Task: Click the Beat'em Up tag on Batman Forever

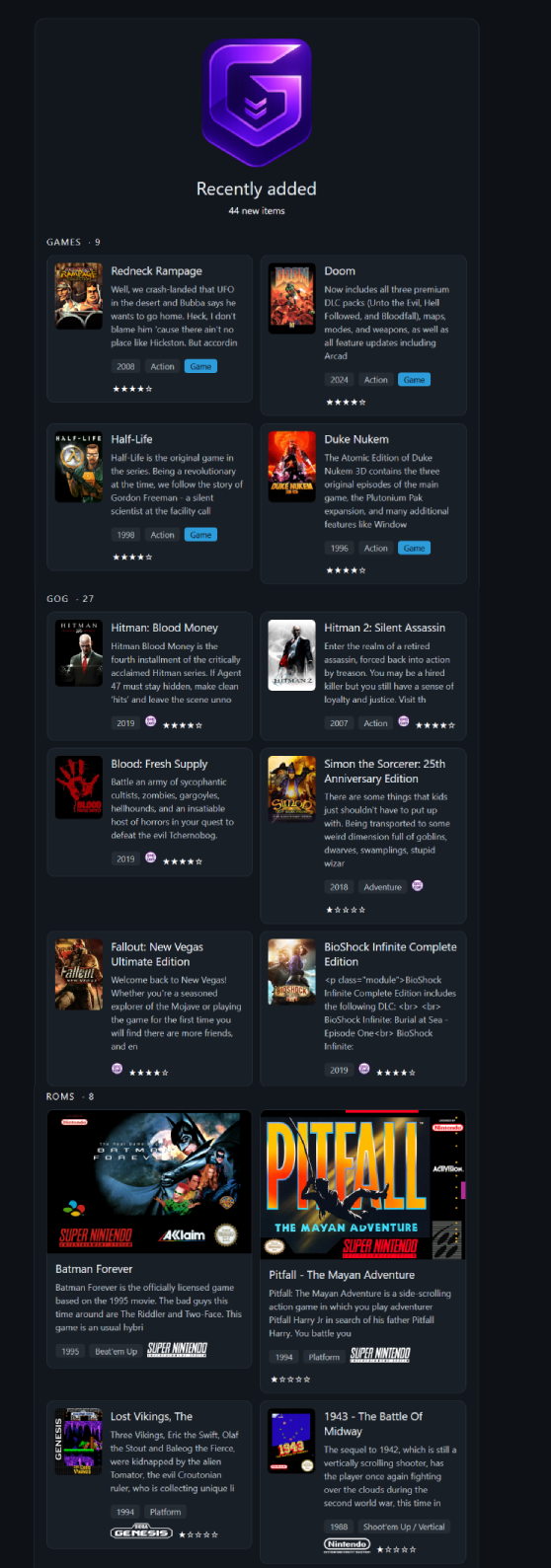Action: pyautogui.click(x=117, y=1351)
